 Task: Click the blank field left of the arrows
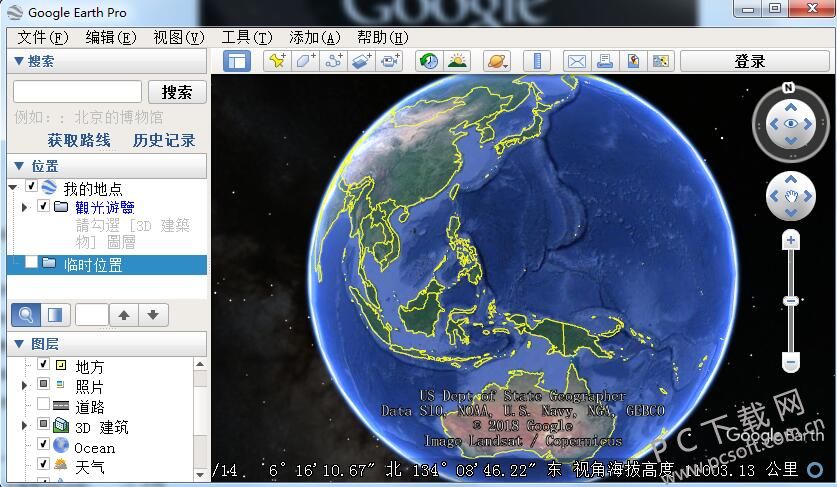92,315
